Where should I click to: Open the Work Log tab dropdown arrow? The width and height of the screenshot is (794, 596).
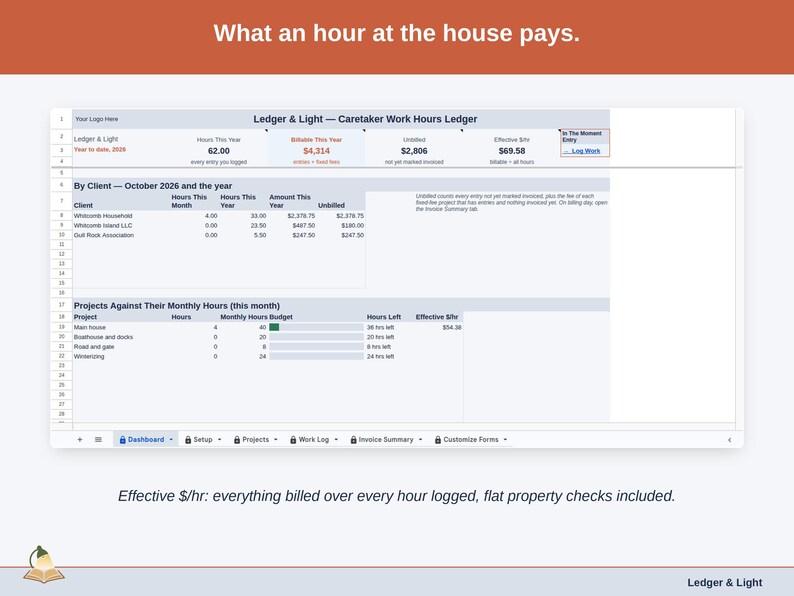coord(336,440)
